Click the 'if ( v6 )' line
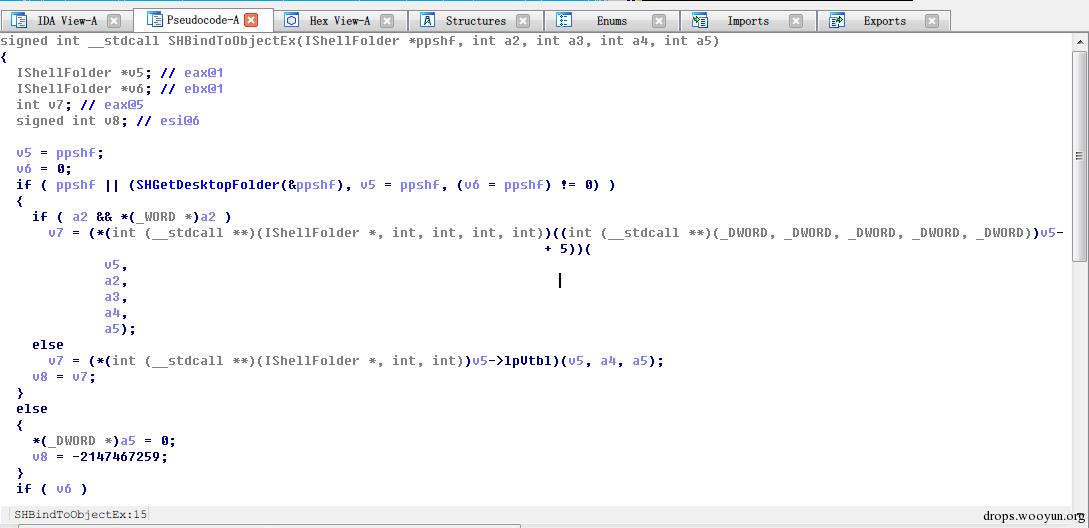This screenshot has width=1089, height=528. pyautogui.click(x=52, y=488)
